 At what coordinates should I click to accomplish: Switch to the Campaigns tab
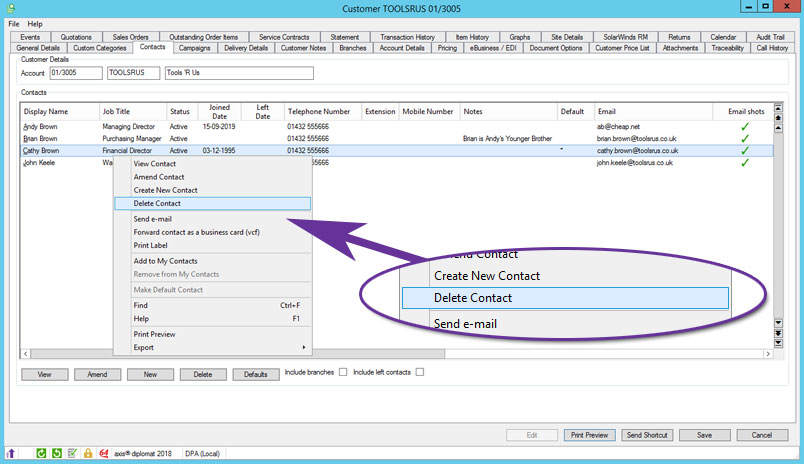(194, 48)
